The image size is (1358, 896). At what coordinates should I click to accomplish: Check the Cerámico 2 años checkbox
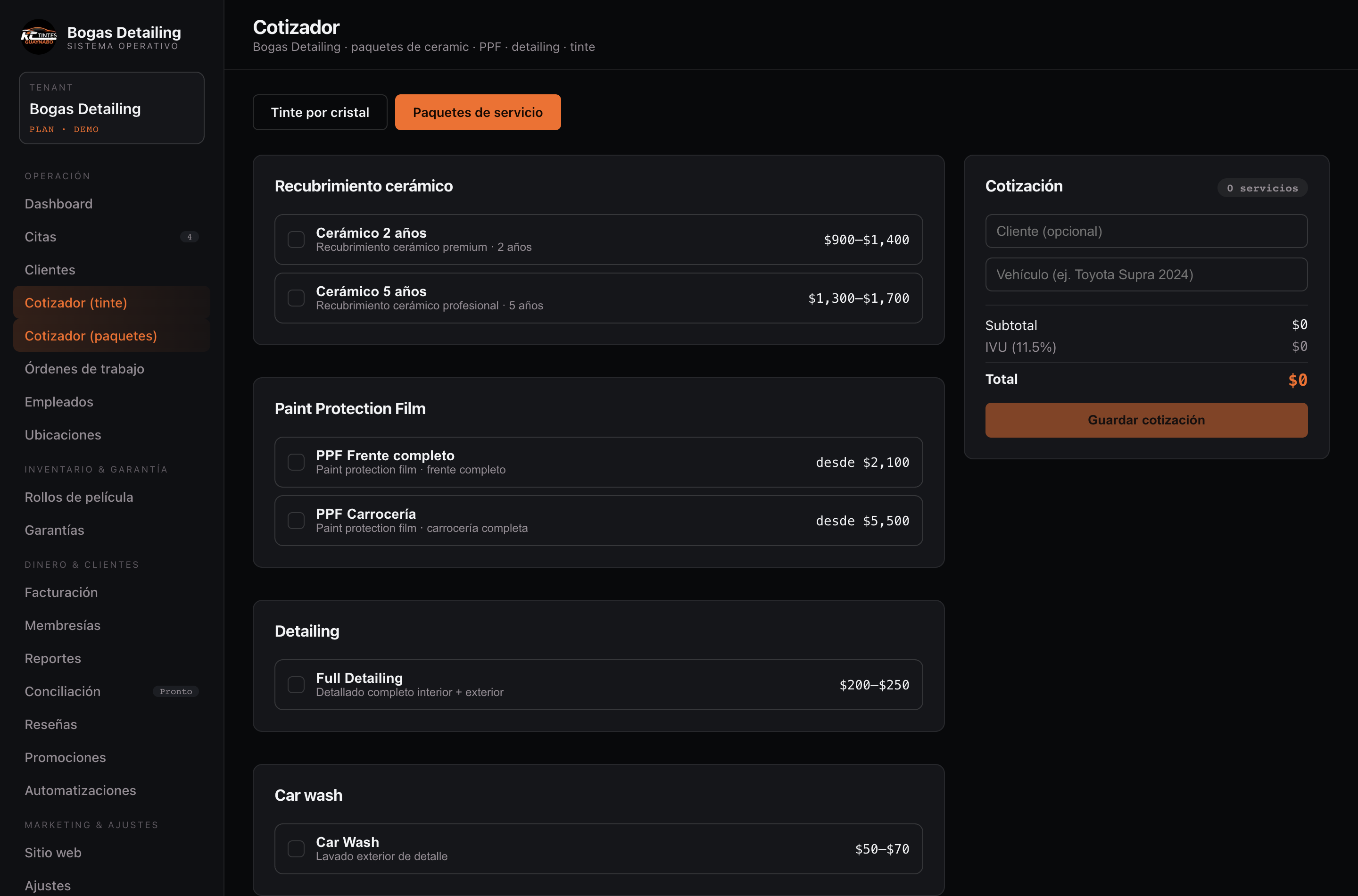coord(296,240)
